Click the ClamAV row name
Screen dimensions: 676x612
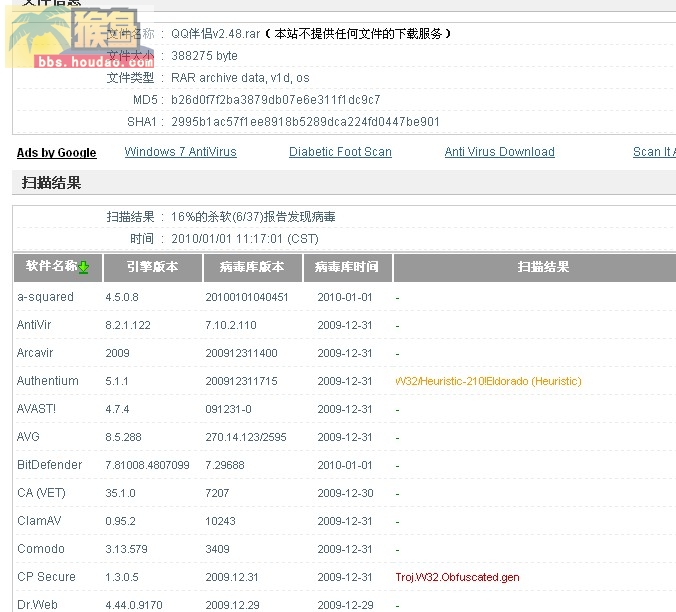tap(39, 521)
